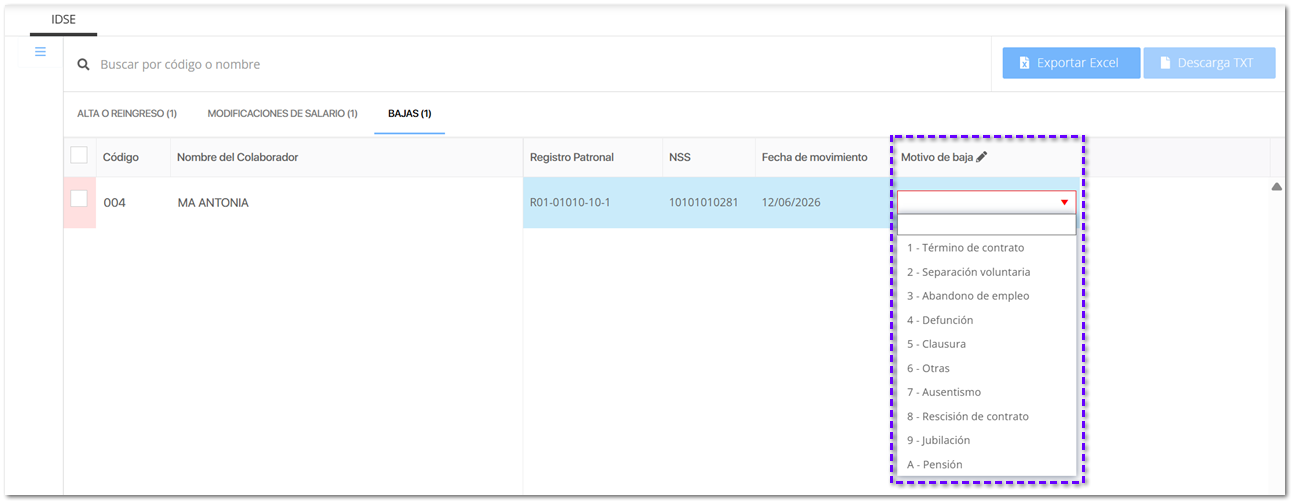Choose 1 - Término de contrato
The image size is (1294, 504).
coord(986,248)
